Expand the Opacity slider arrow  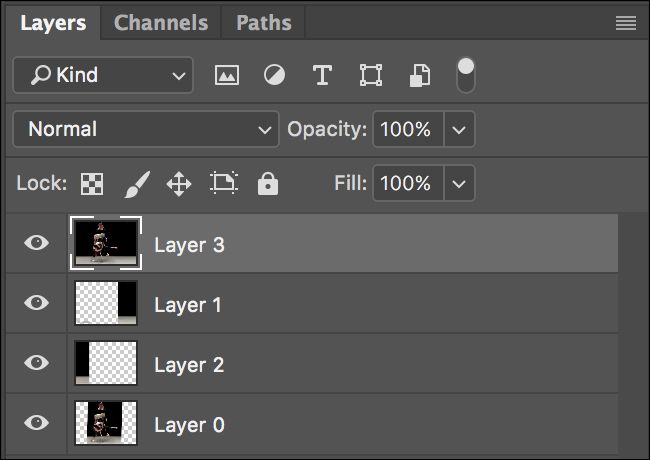[x=459, y=129]
